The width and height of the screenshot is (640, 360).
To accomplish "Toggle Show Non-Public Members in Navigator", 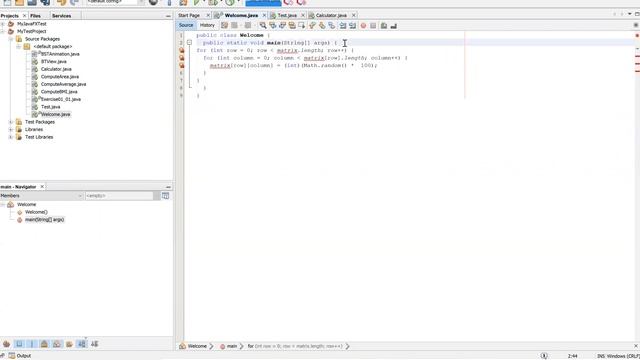I will click(44, 344).
